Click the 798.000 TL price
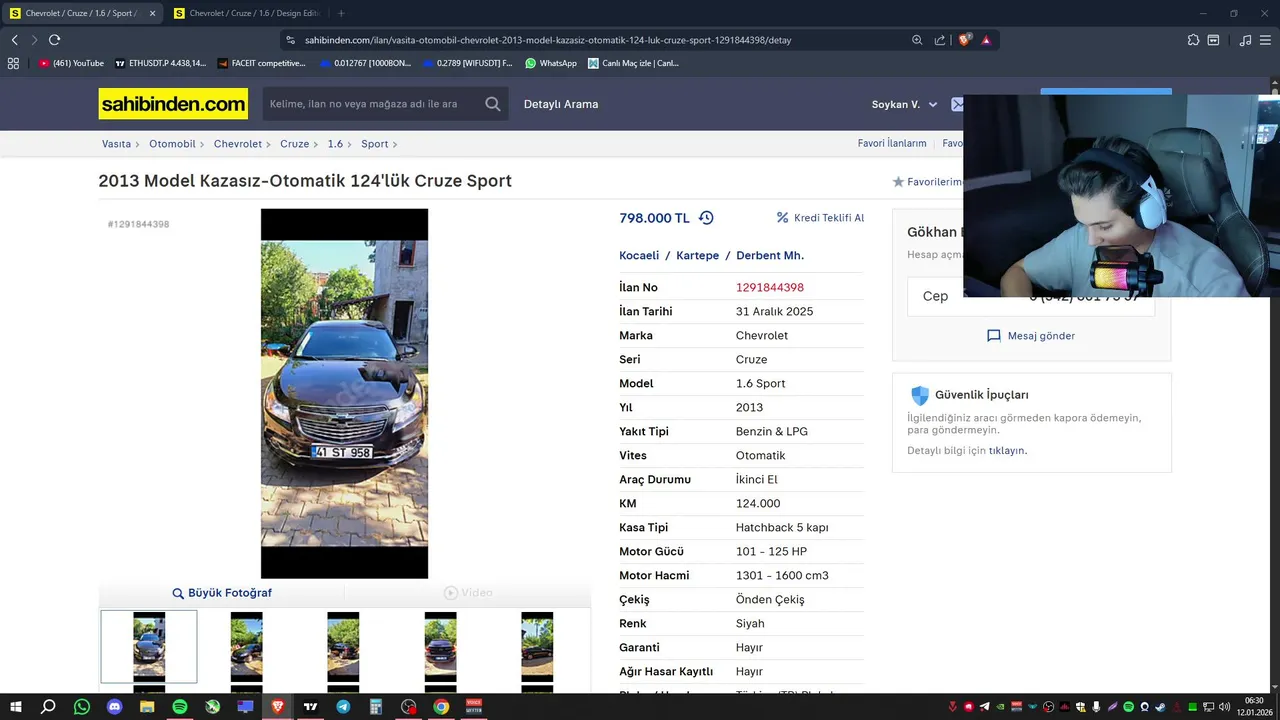The width and height of the screenshot is (1280, 720). 654,218
